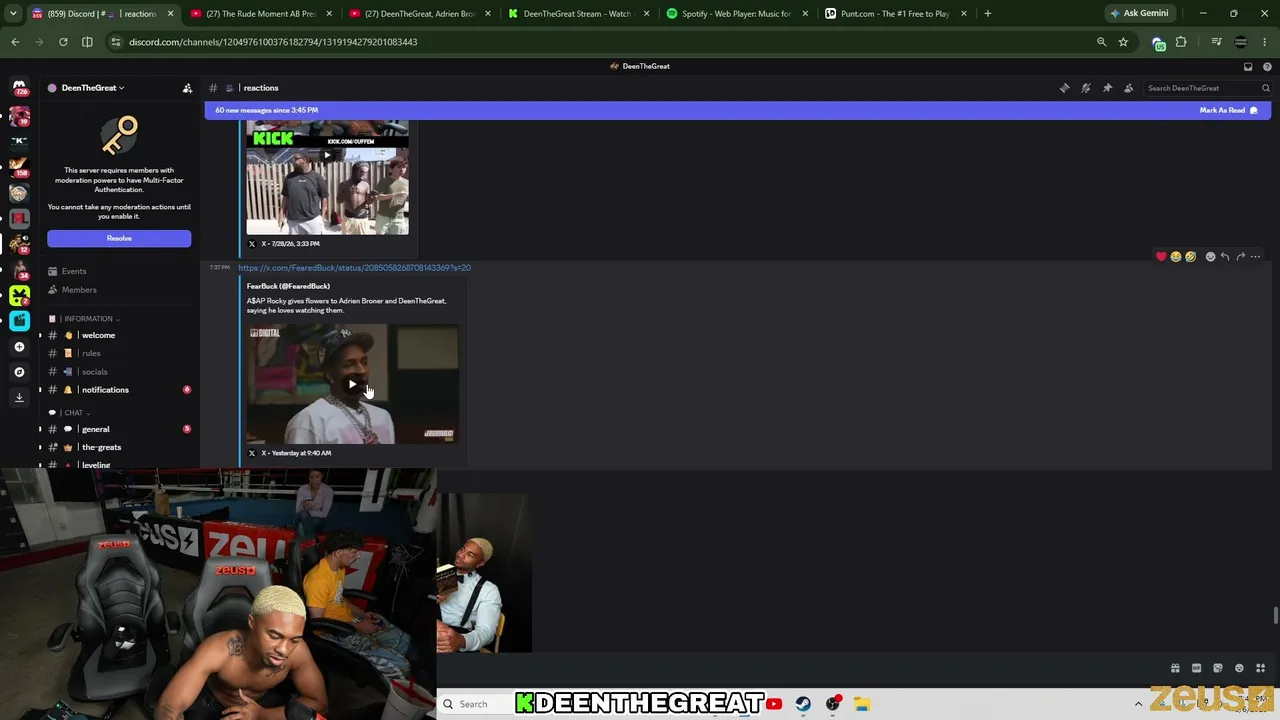Open more options for the message
1280x720 pixels.
(1256, 257)
